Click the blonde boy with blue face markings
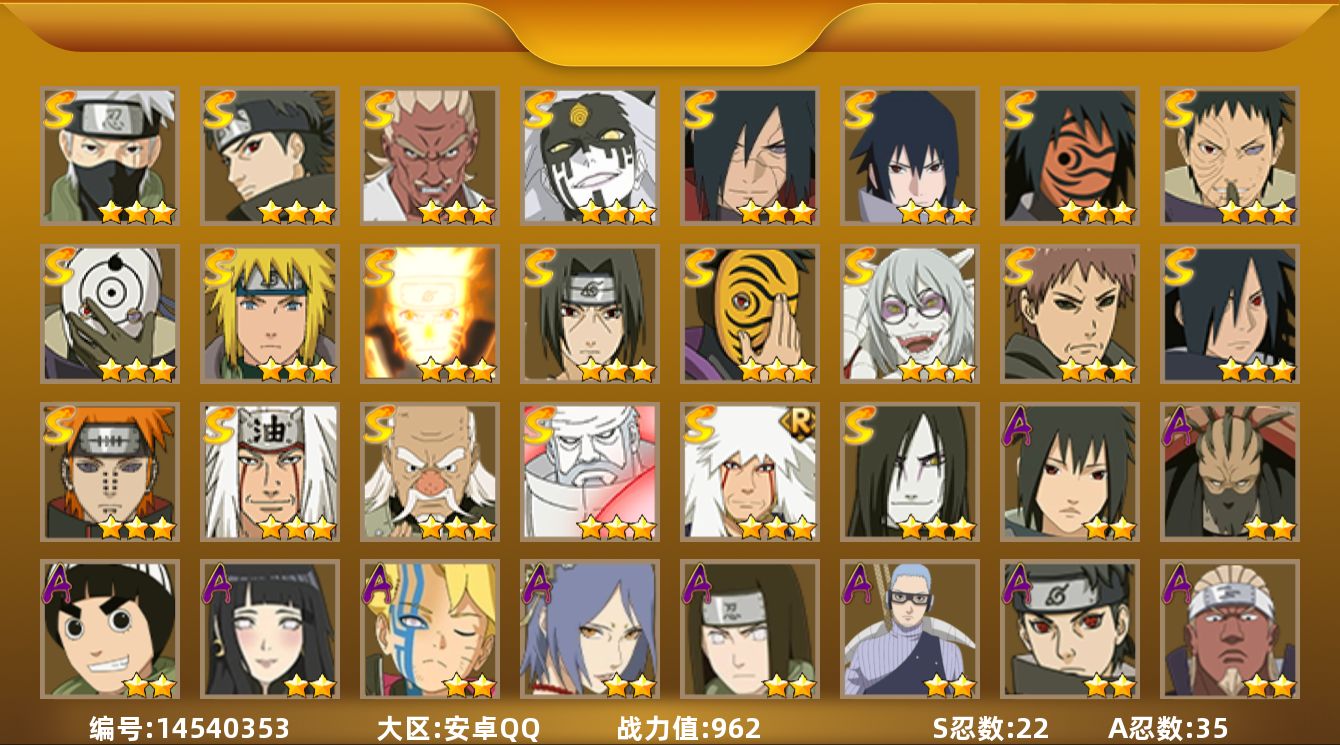The width and height of the screenshot is (1340, 745). [430, 629]
